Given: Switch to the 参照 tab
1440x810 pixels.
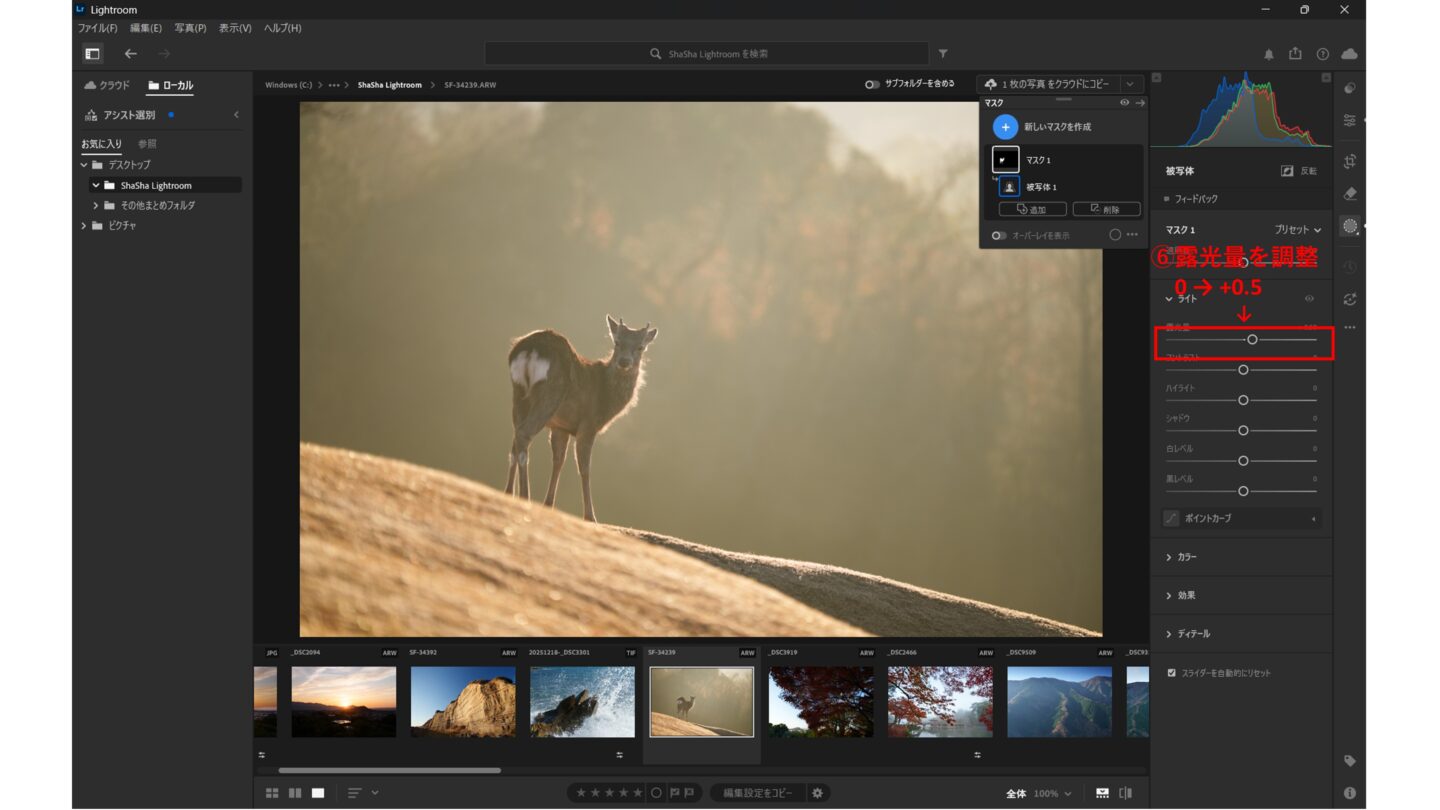Looking at the screenshot, I should [x=147, y=144].
